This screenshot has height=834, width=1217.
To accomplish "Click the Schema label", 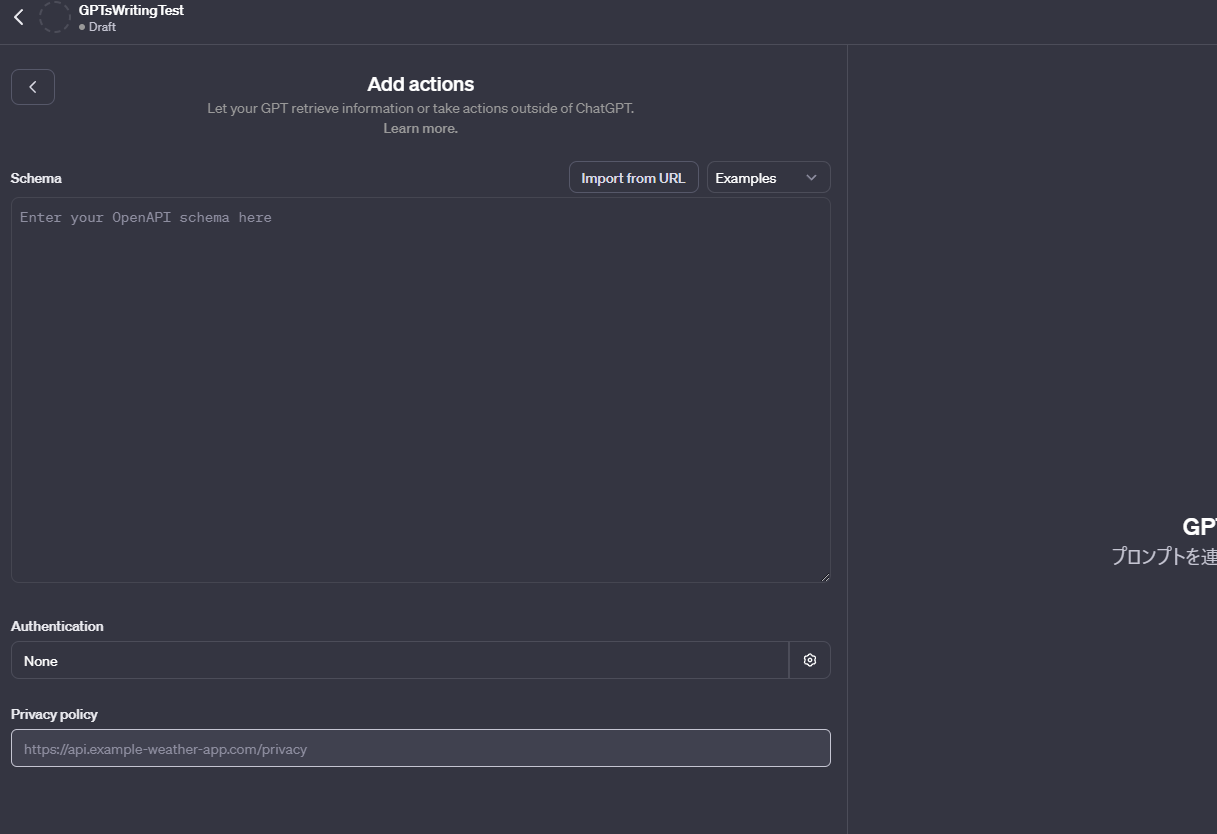I will 36,178.
